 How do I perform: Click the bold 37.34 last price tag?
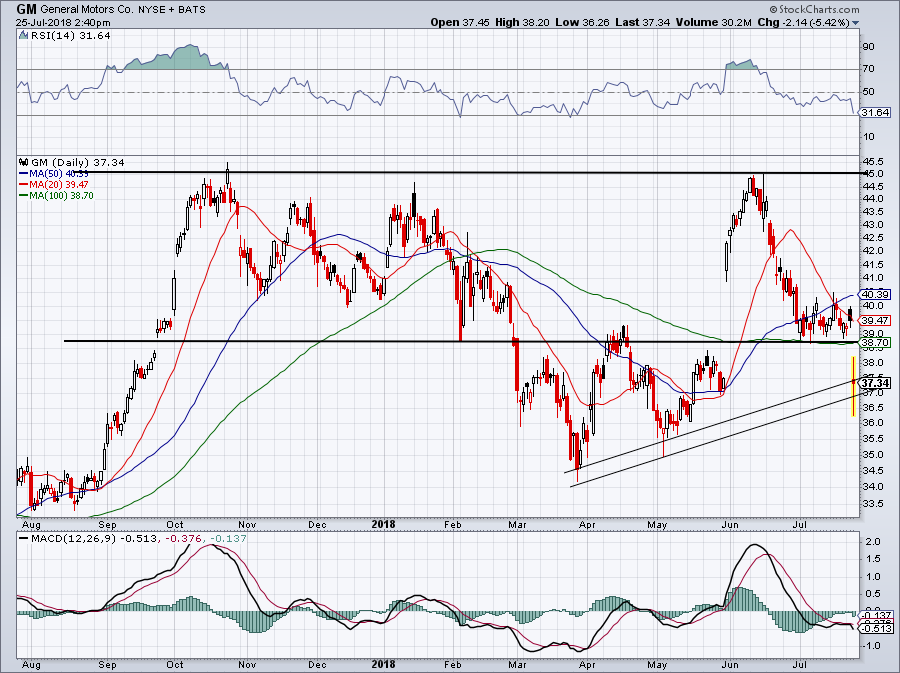pos(876,383)
